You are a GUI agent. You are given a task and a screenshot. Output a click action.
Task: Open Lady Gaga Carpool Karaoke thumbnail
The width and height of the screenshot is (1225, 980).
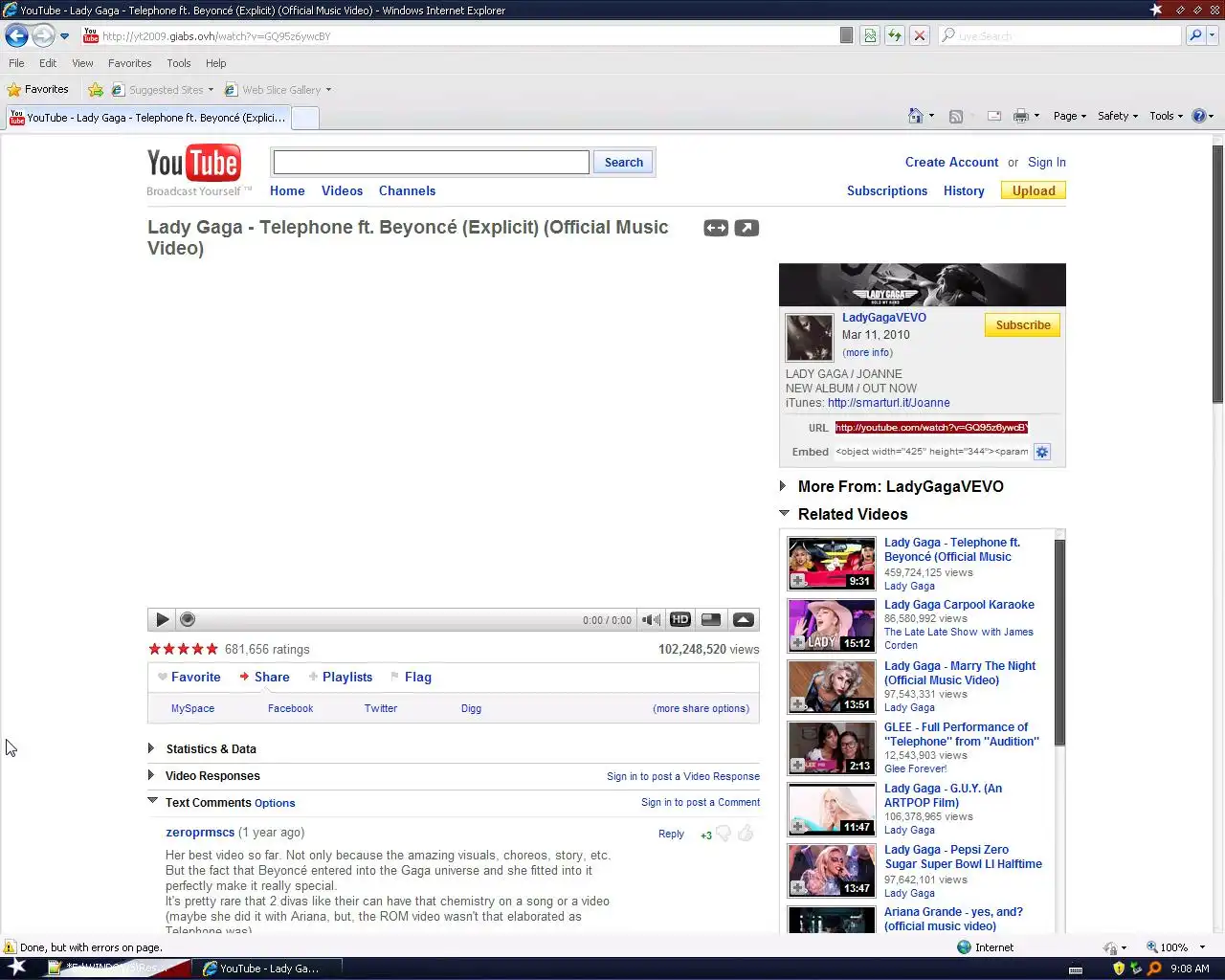point(832,625)
